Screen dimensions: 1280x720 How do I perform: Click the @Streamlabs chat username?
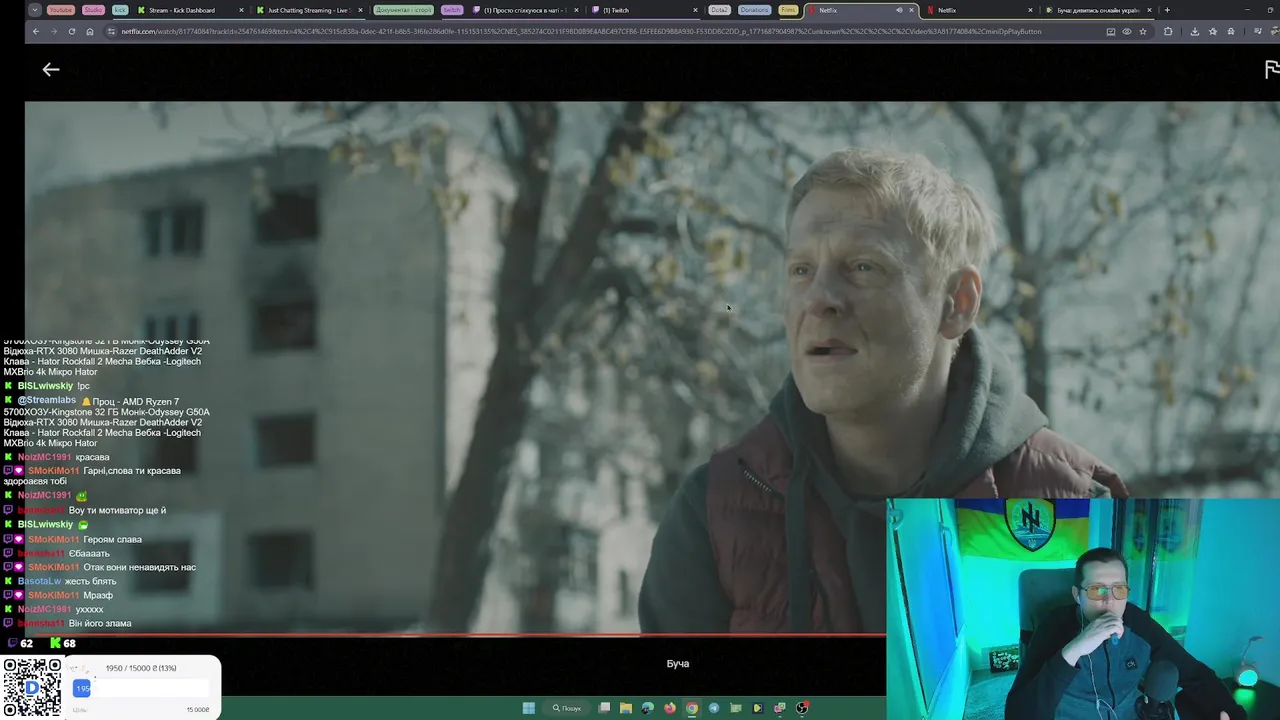tap(46, 401)
